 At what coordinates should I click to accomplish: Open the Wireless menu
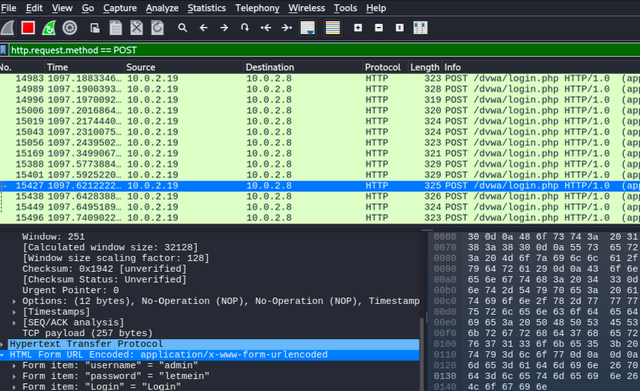pyautogui.click(x=307, y=8)
